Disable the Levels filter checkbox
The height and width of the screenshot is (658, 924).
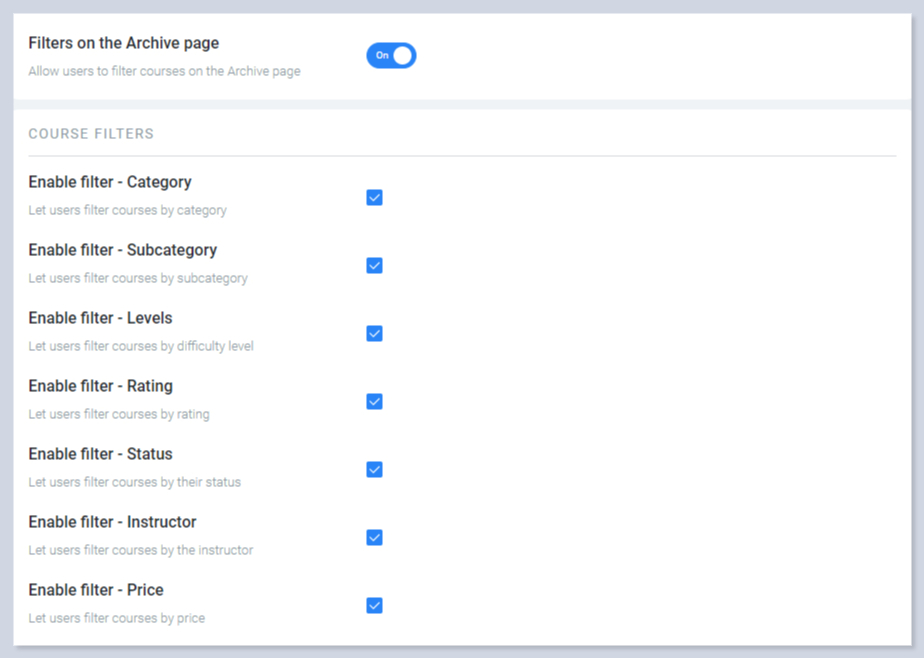(x=374, y=334)
